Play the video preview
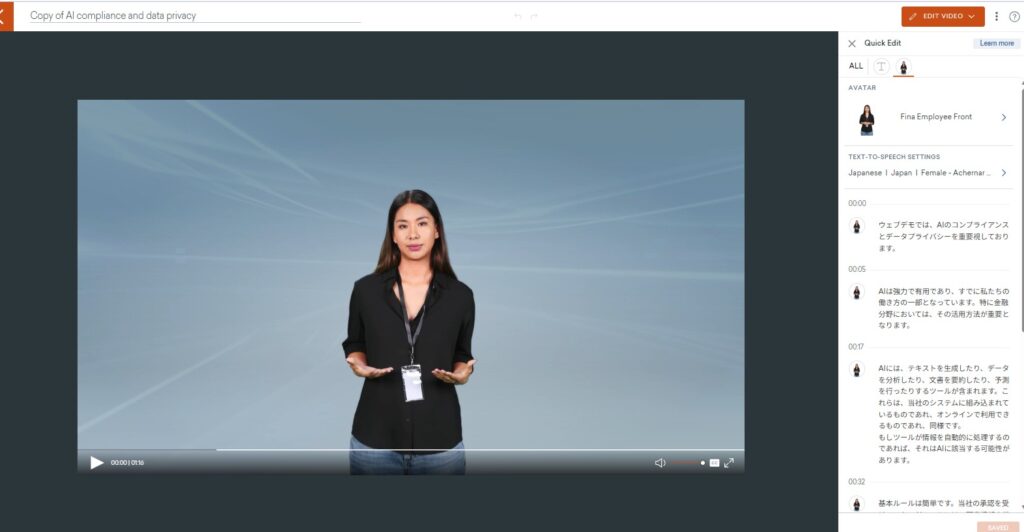 [97, 462]
